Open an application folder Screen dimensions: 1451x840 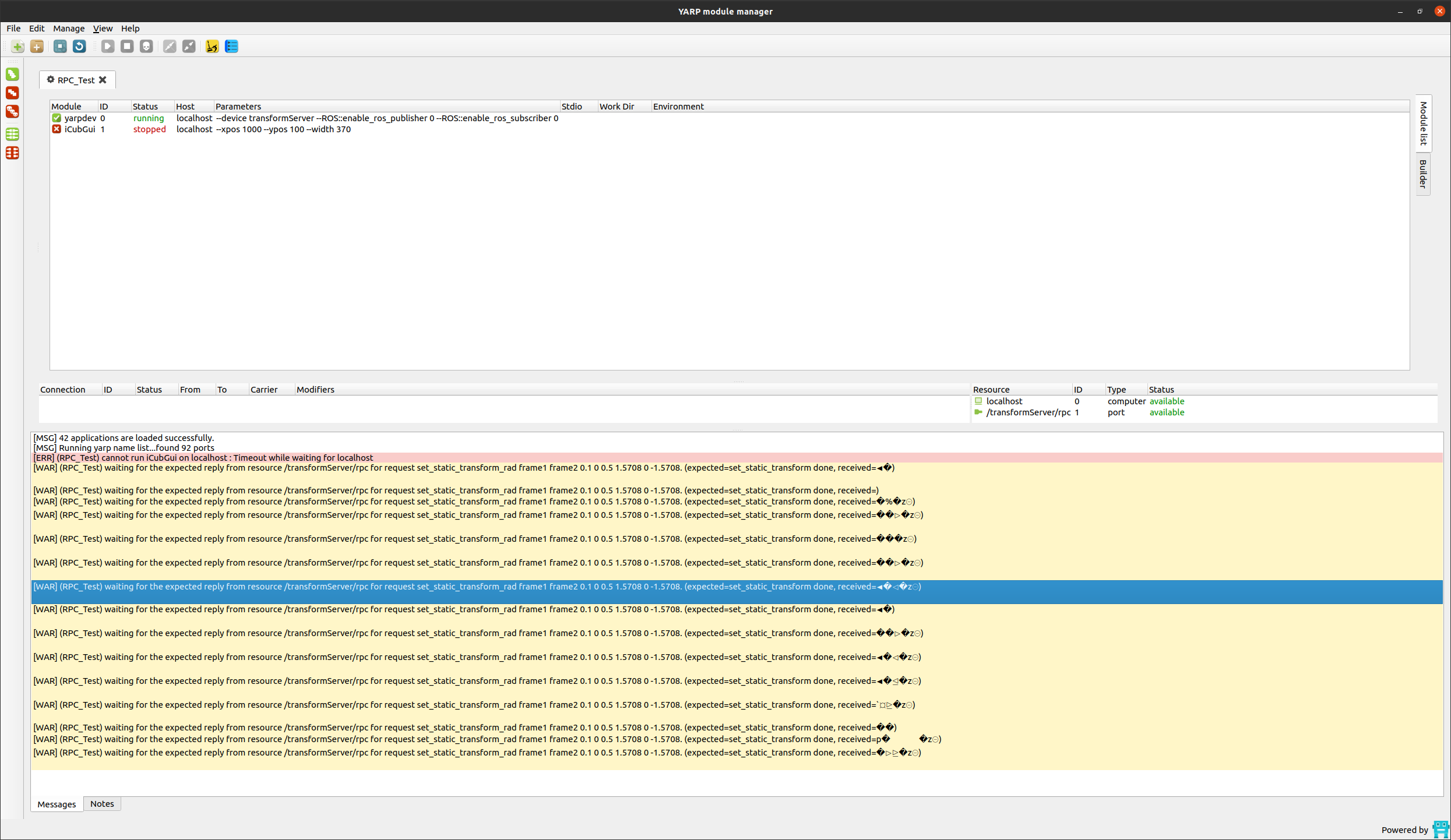pos(37,46)
